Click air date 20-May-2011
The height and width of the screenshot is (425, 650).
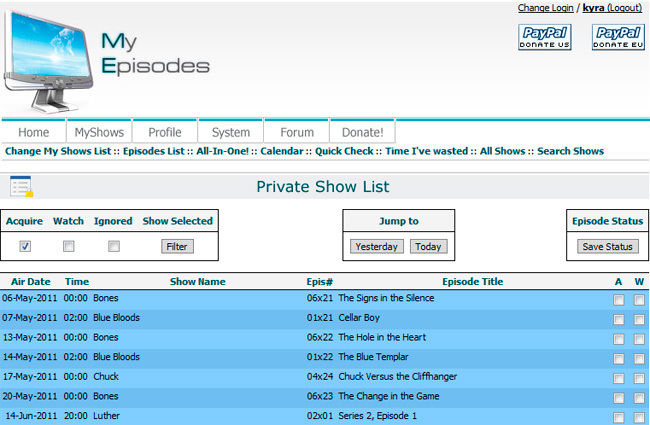pos(30,396)
